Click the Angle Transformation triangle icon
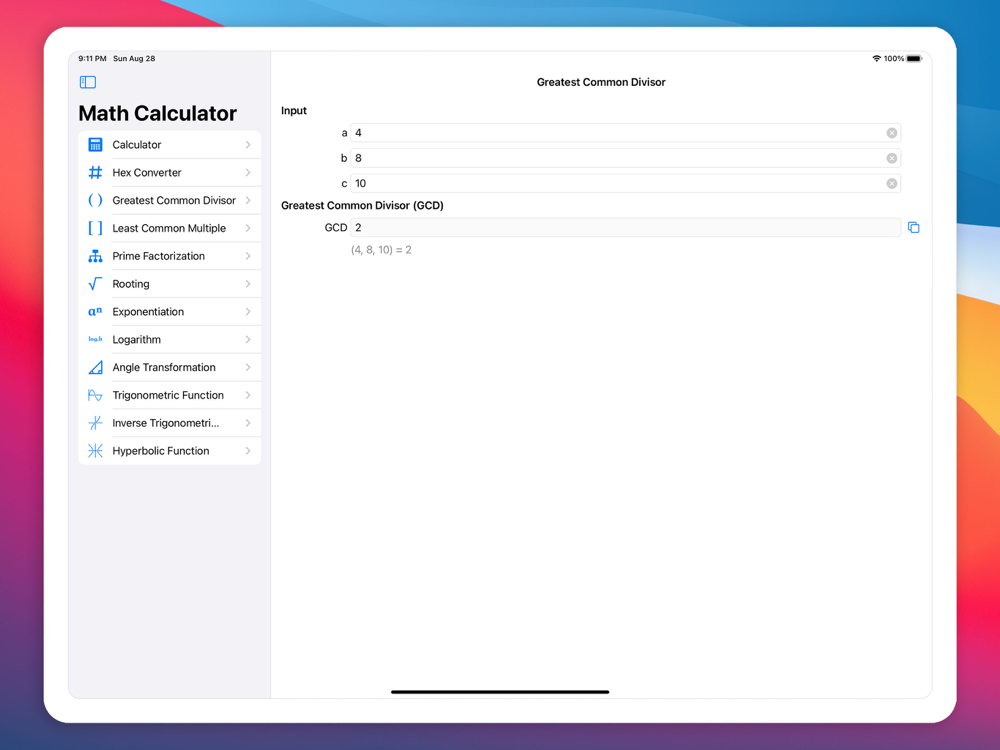This screenshot has height=750, width=1000. 95,367
